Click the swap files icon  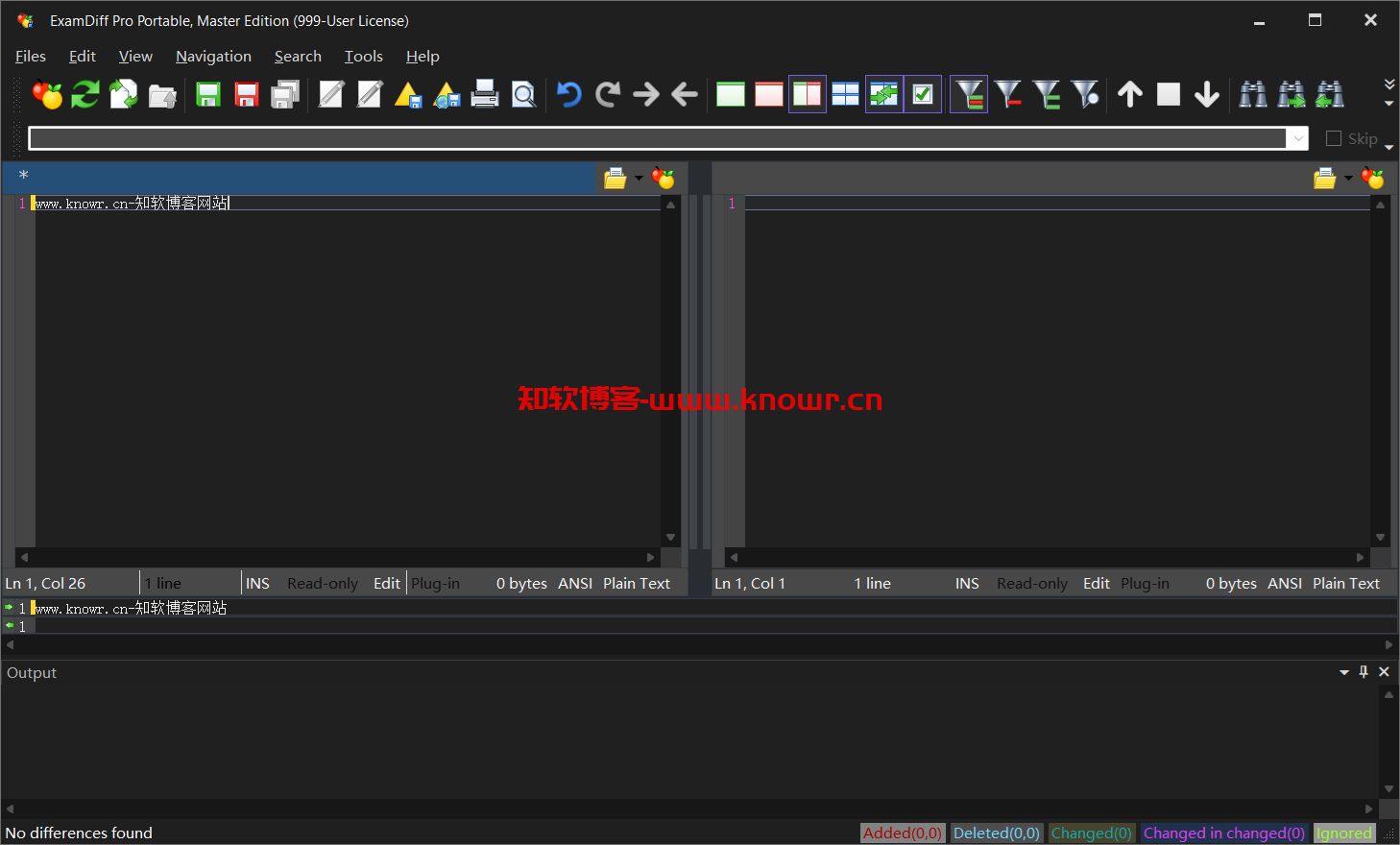pyautogui.click(x=124, y=94)
